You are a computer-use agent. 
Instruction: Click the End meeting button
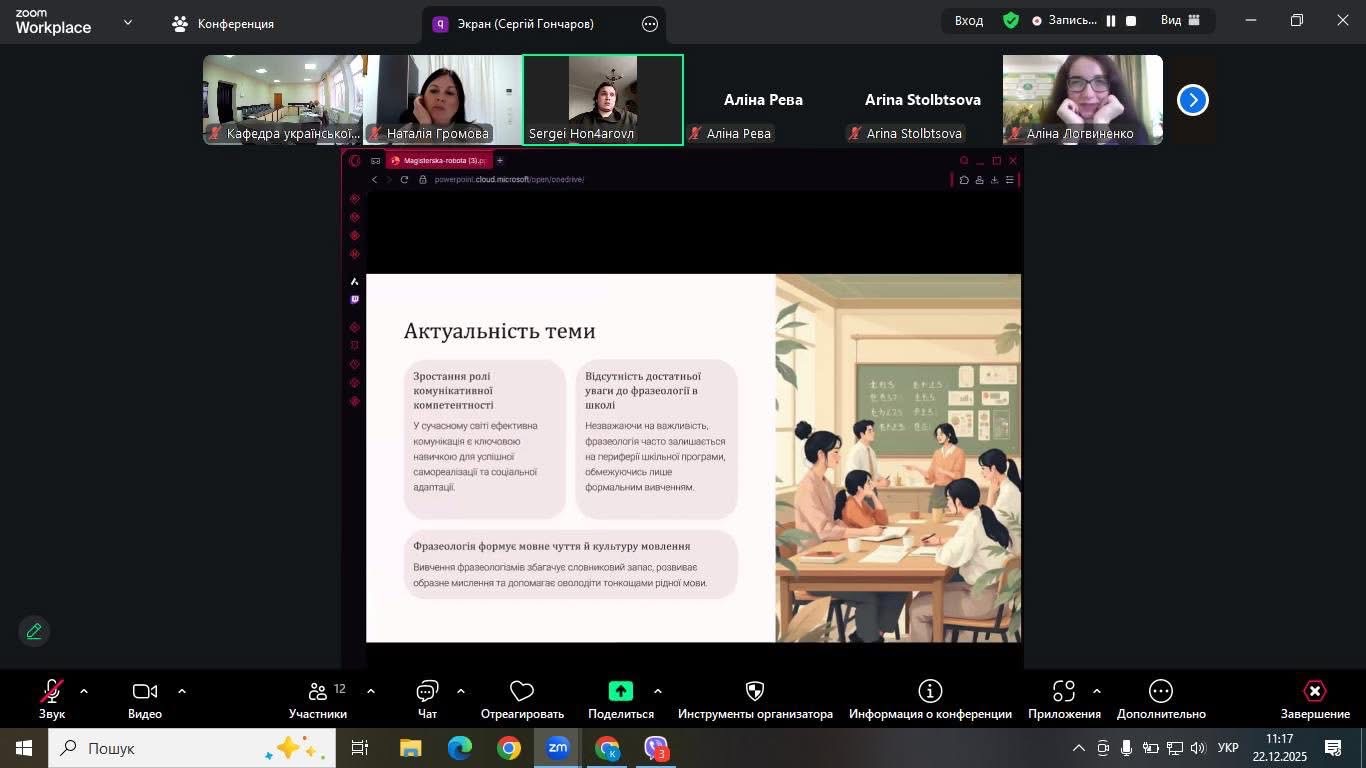[x=1315, y=692]
